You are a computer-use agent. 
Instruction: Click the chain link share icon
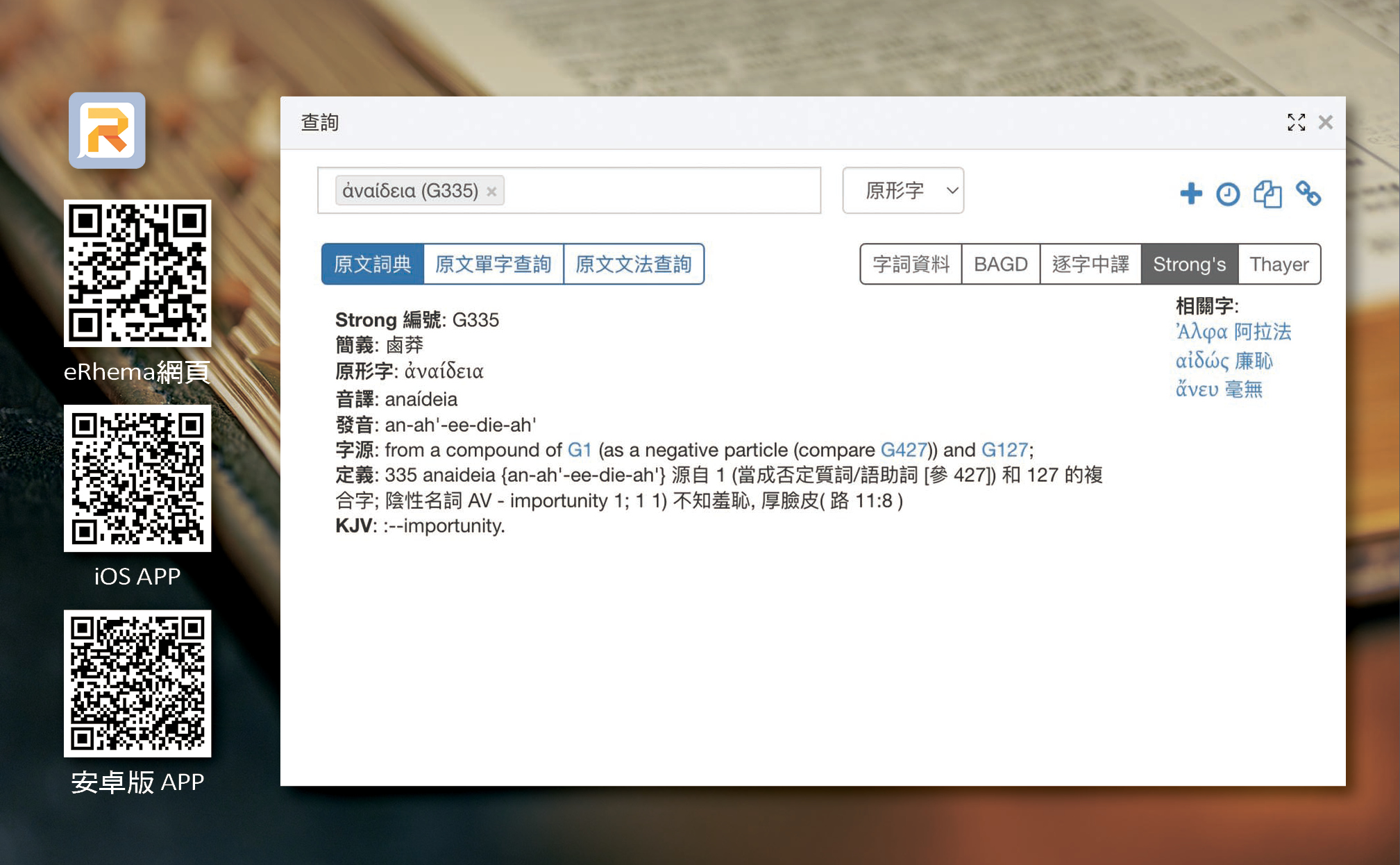coord(1308,194)
